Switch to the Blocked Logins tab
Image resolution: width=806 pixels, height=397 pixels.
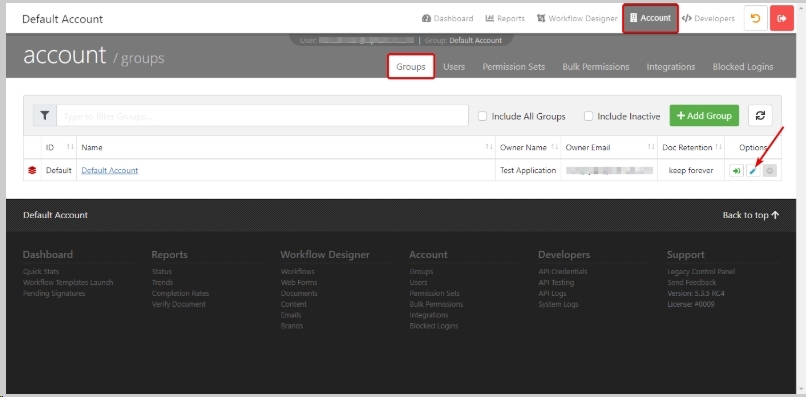tap(743, 67)
